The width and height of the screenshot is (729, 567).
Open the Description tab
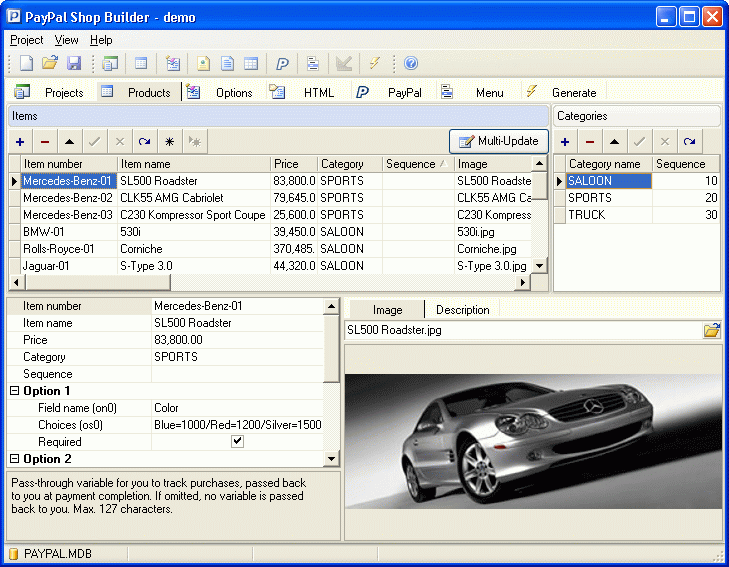pos(462,310)
